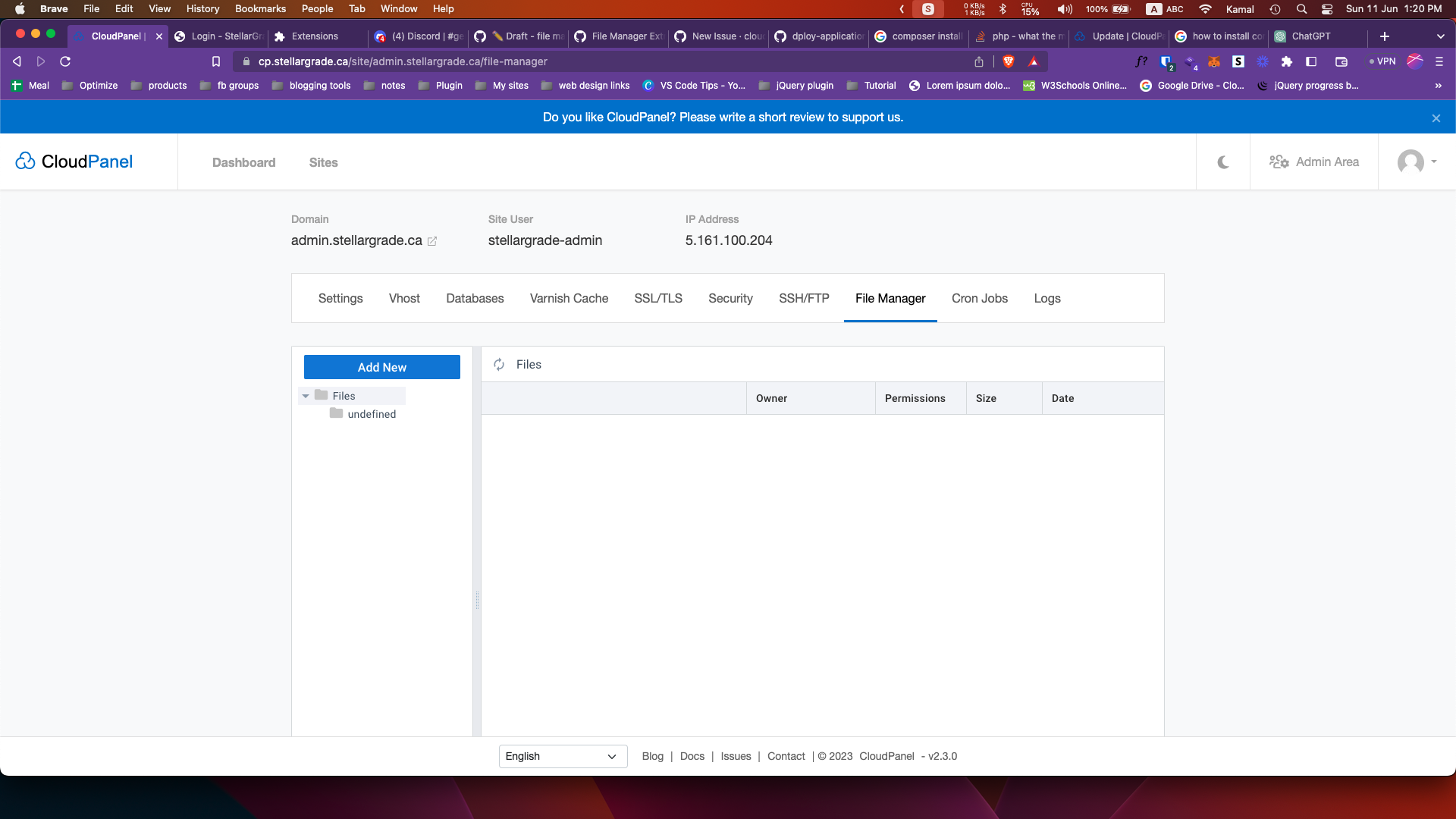1456x819 pixels.
Task: Collapse the Files folder tree
Action: coord(306,395)
